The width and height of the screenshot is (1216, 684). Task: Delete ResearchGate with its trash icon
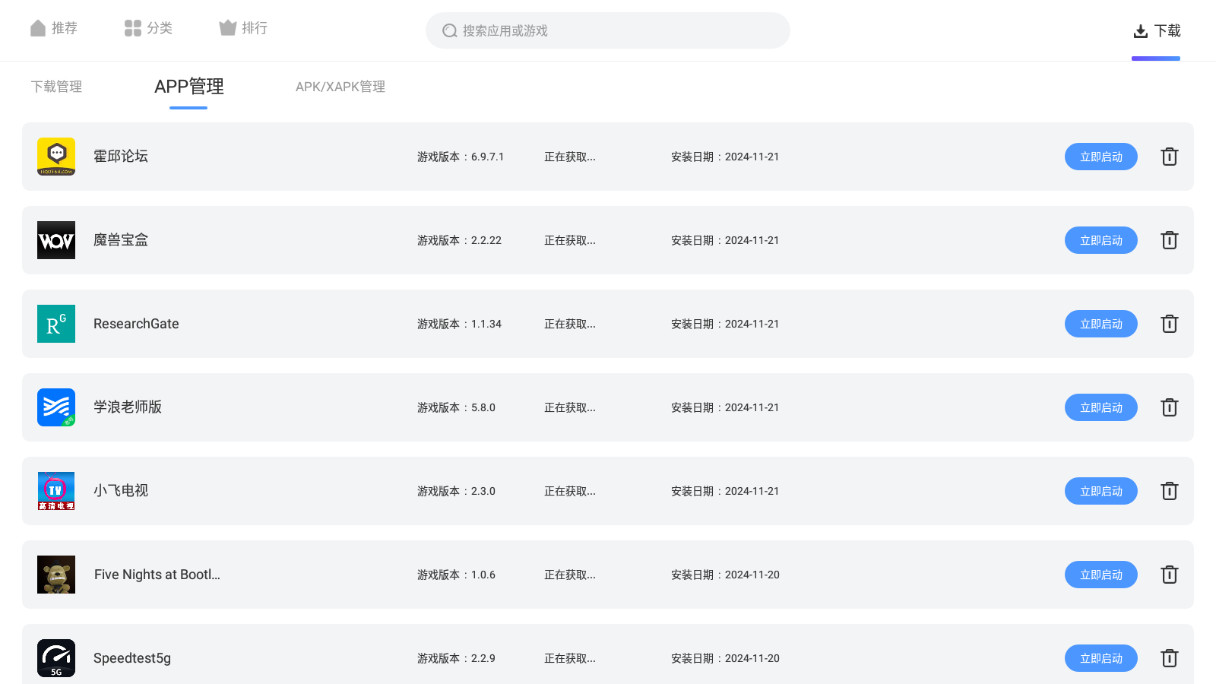1169,324
